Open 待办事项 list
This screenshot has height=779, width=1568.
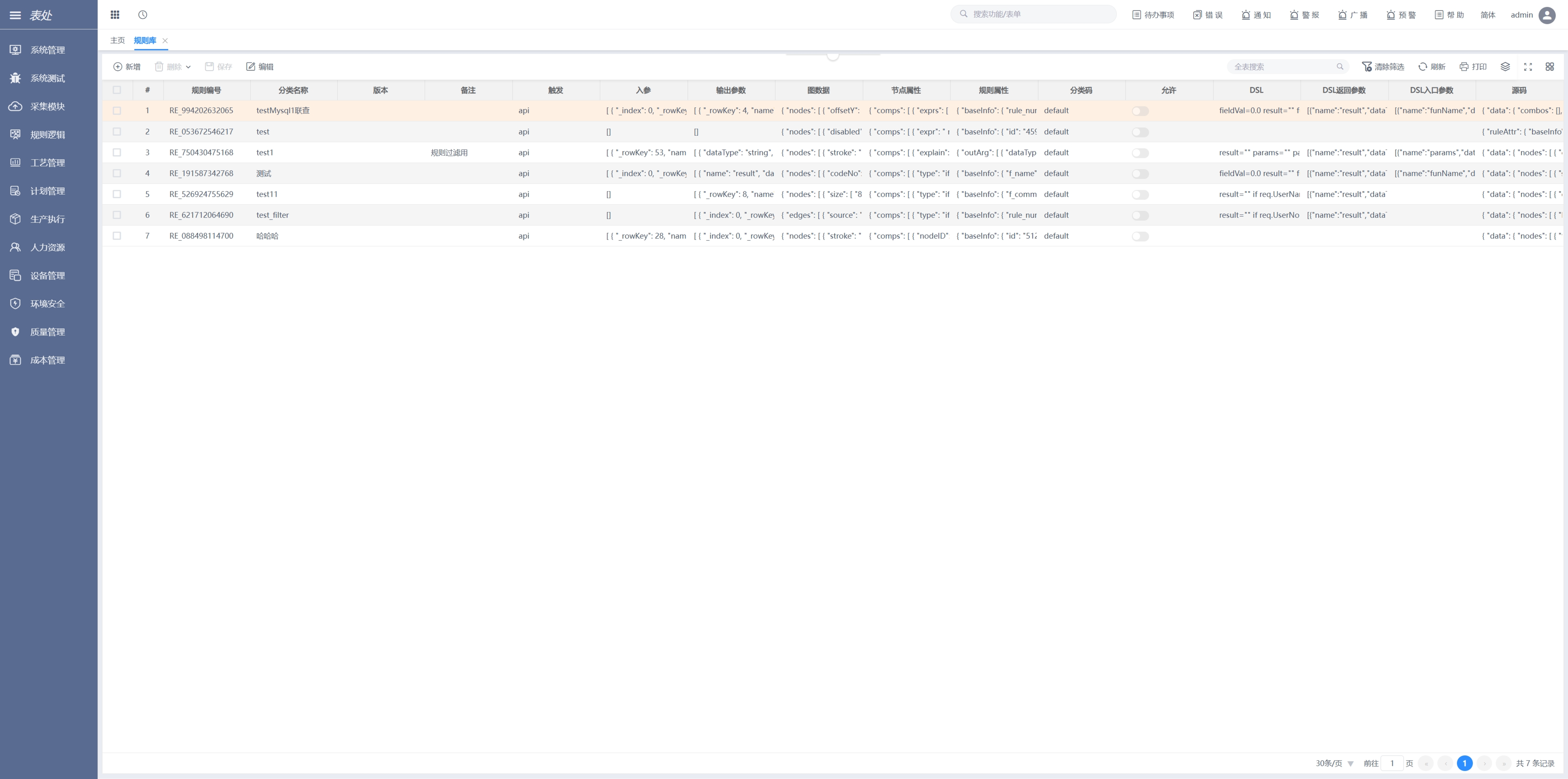[x=1153, y=15]
